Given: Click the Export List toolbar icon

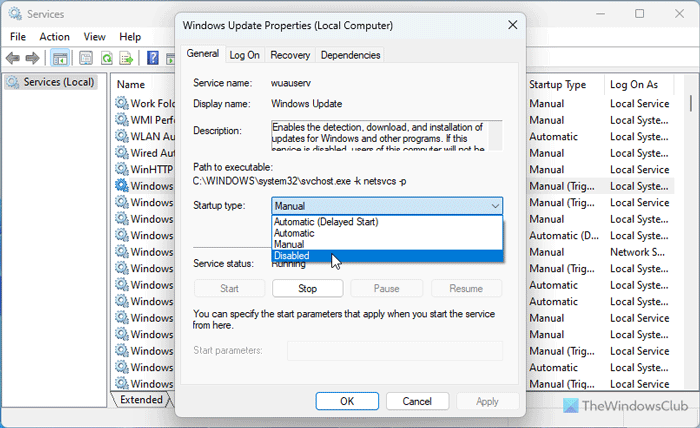Looking at the screenshot, I should (x=127, y=58).
